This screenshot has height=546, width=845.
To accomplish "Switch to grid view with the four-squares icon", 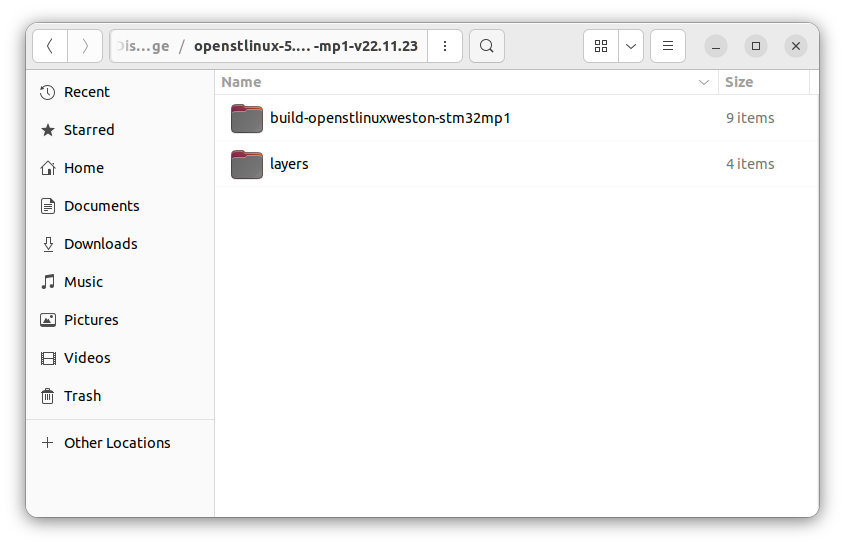I will (601, 46).
